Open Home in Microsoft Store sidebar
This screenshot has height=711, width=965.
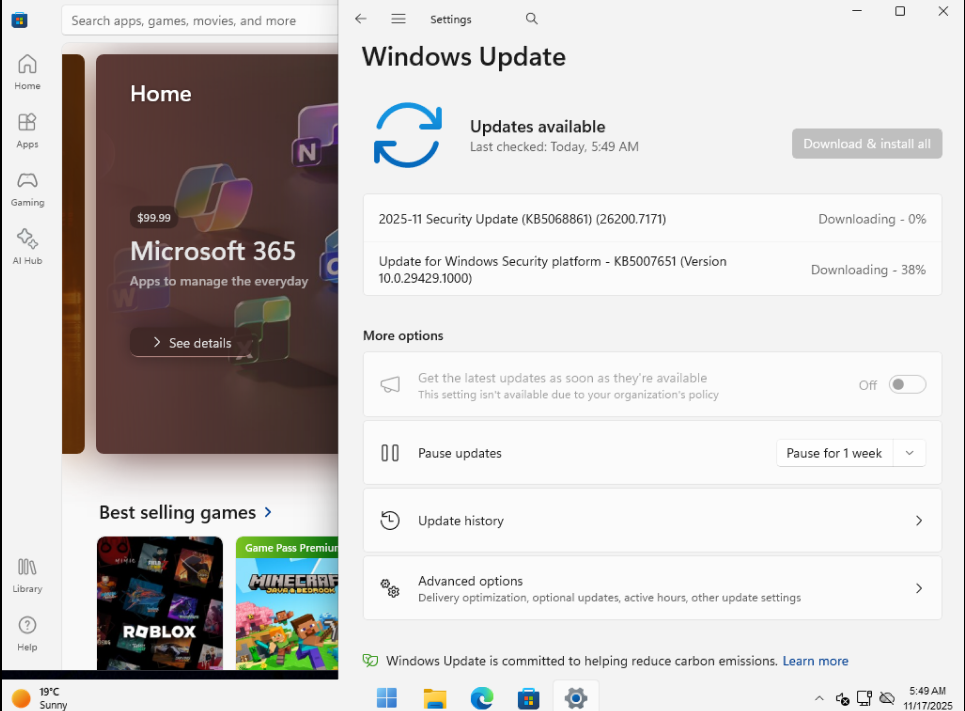27,72
